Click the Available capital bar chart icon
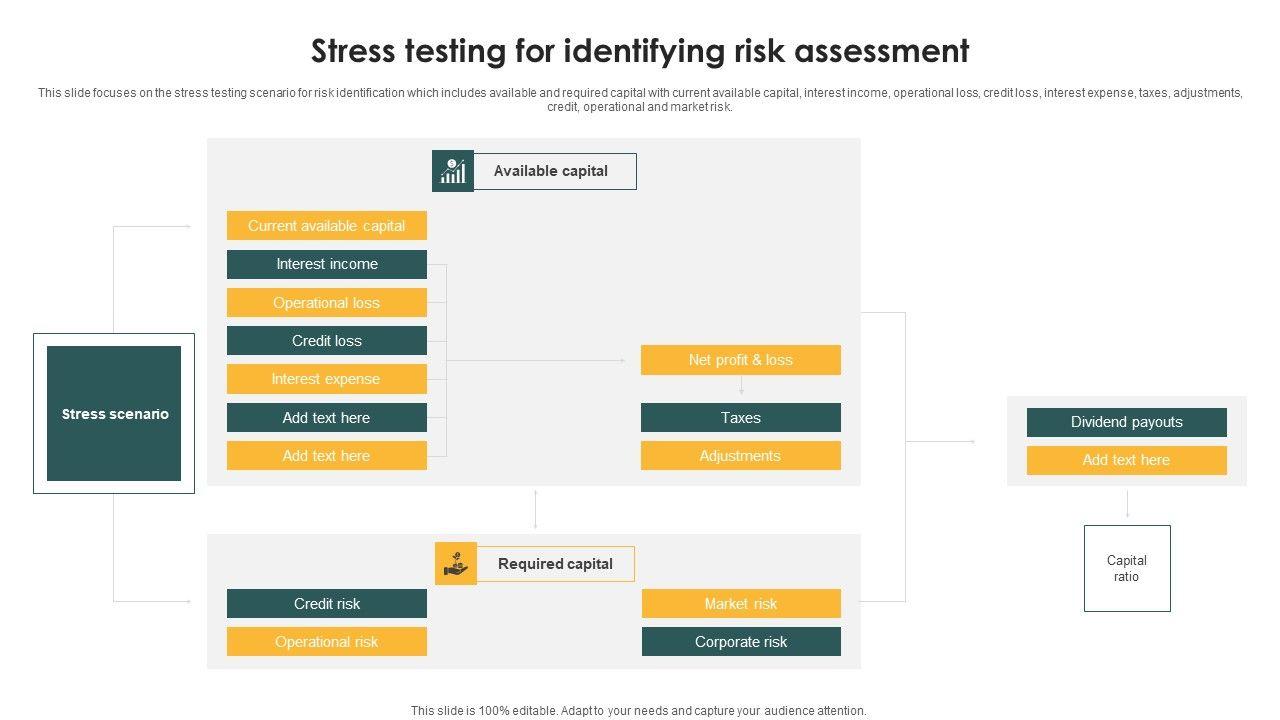Viewport: 1280px width, 720px height. coord(453,171)
